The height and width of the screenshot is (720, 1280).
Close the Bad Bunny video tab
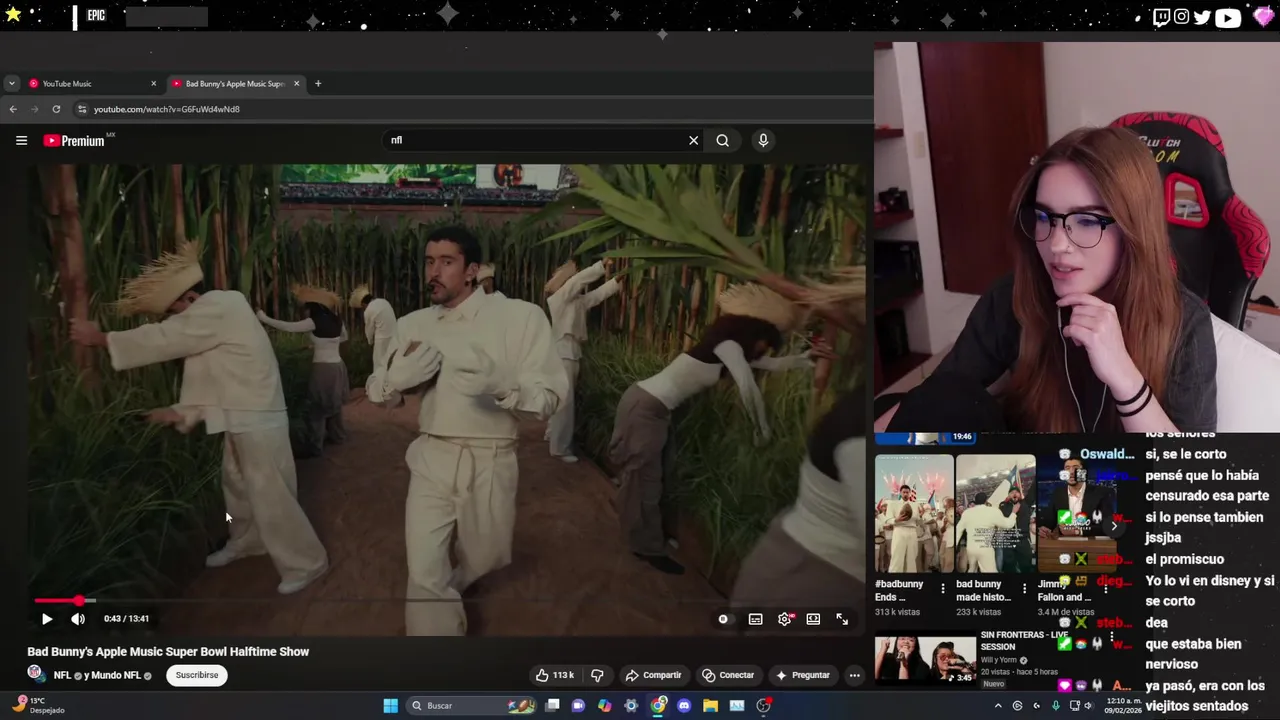[x=296, y=84]
